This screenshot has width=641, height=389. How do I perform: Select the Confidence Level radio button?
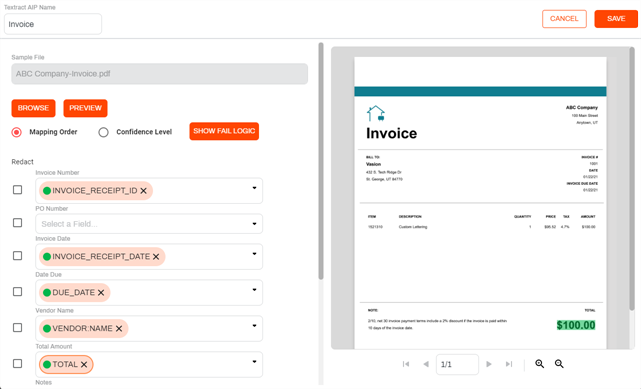click(x=103, y=132)
